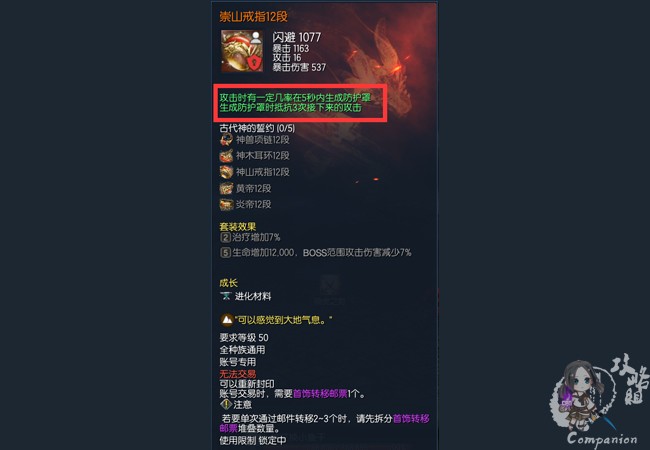Image resolution: width=650 pixels, height=450 pixels.
Task: Click the 进化材料 evolution material icon
Action: (226, 296)
